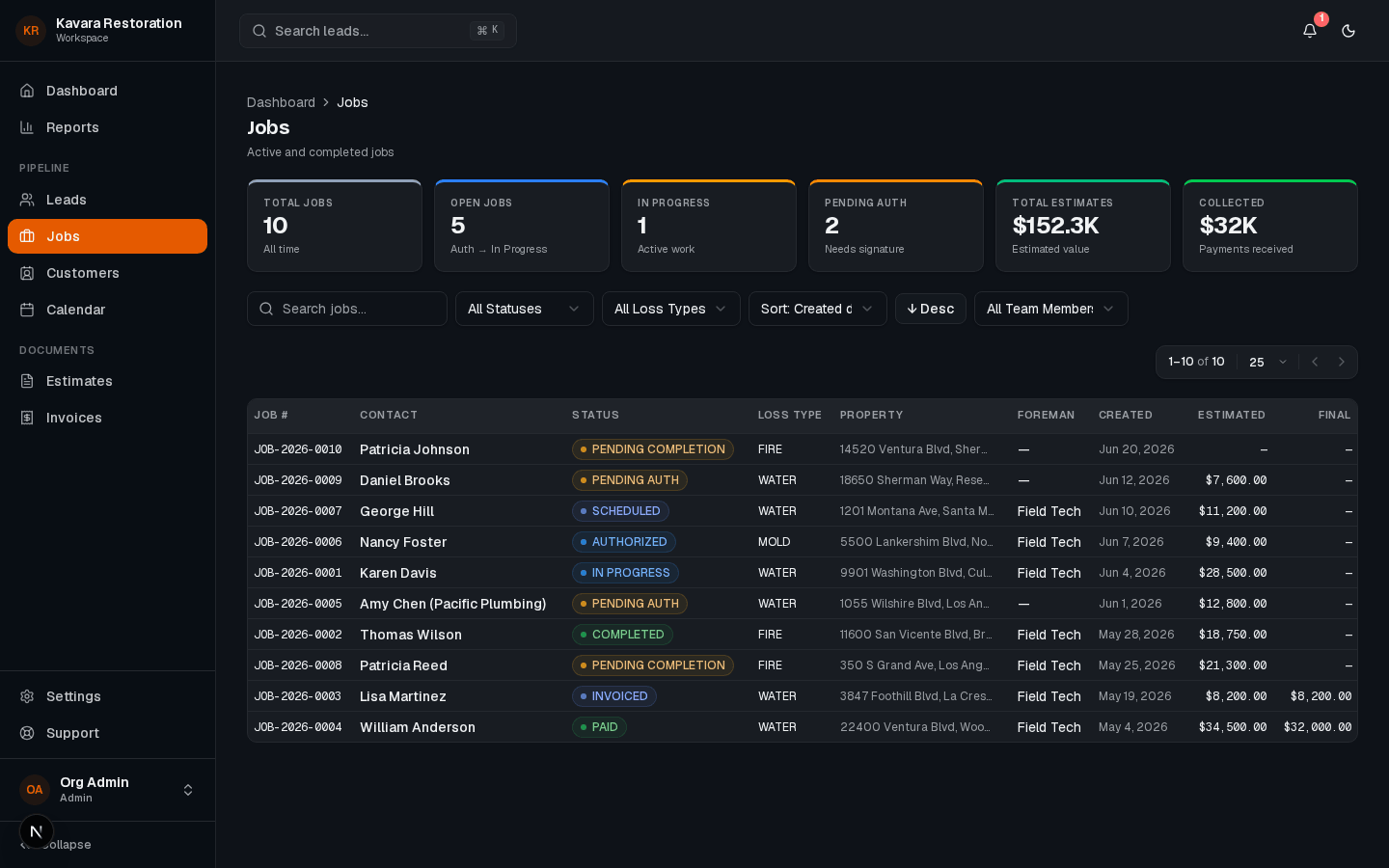Click George Hill's SCHEDULED status badge
1389x868 pixels.
[620, 511]
